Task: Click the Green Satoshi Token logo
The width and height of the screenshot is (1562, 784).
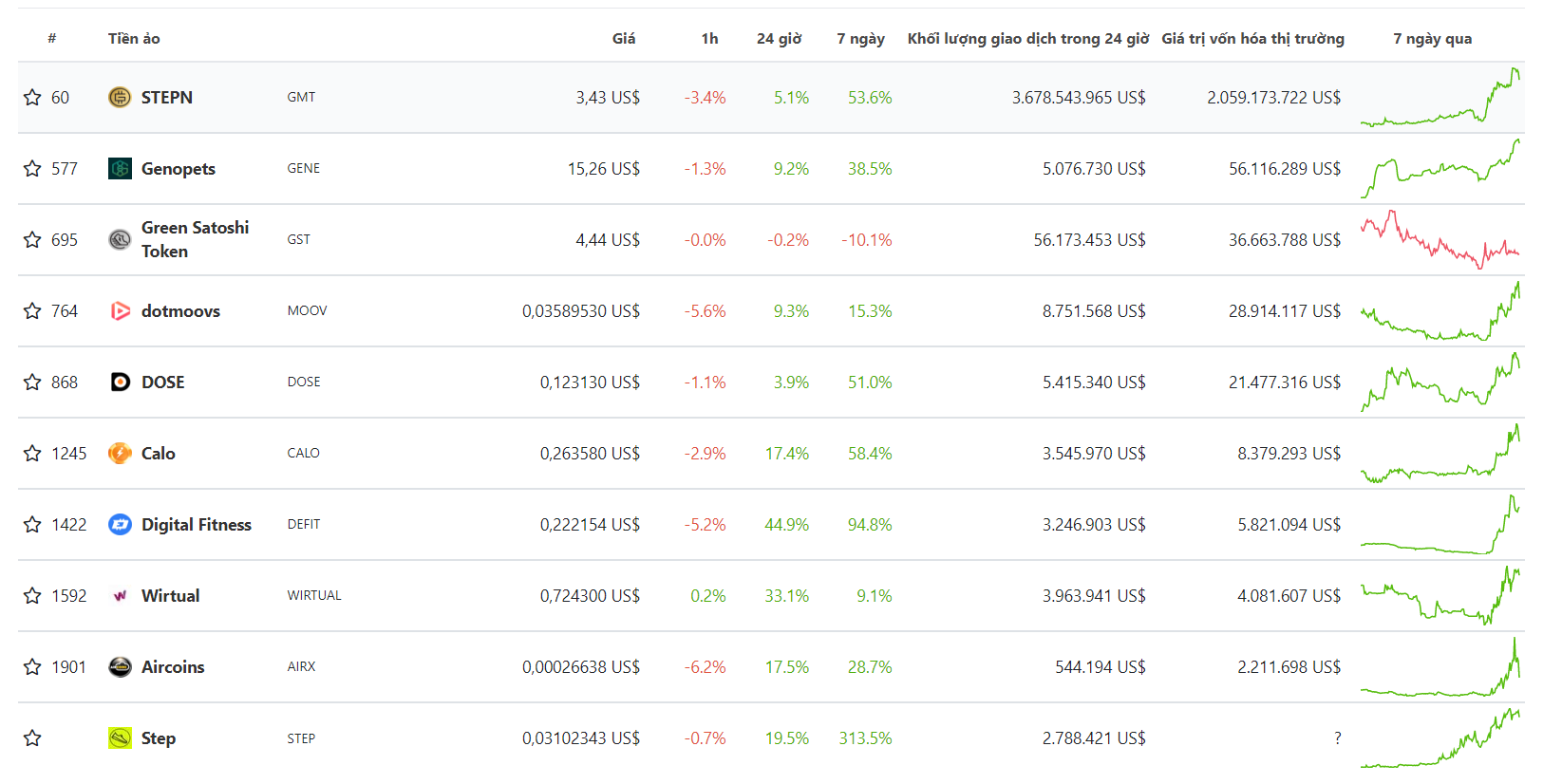Action: coord(120,239)
